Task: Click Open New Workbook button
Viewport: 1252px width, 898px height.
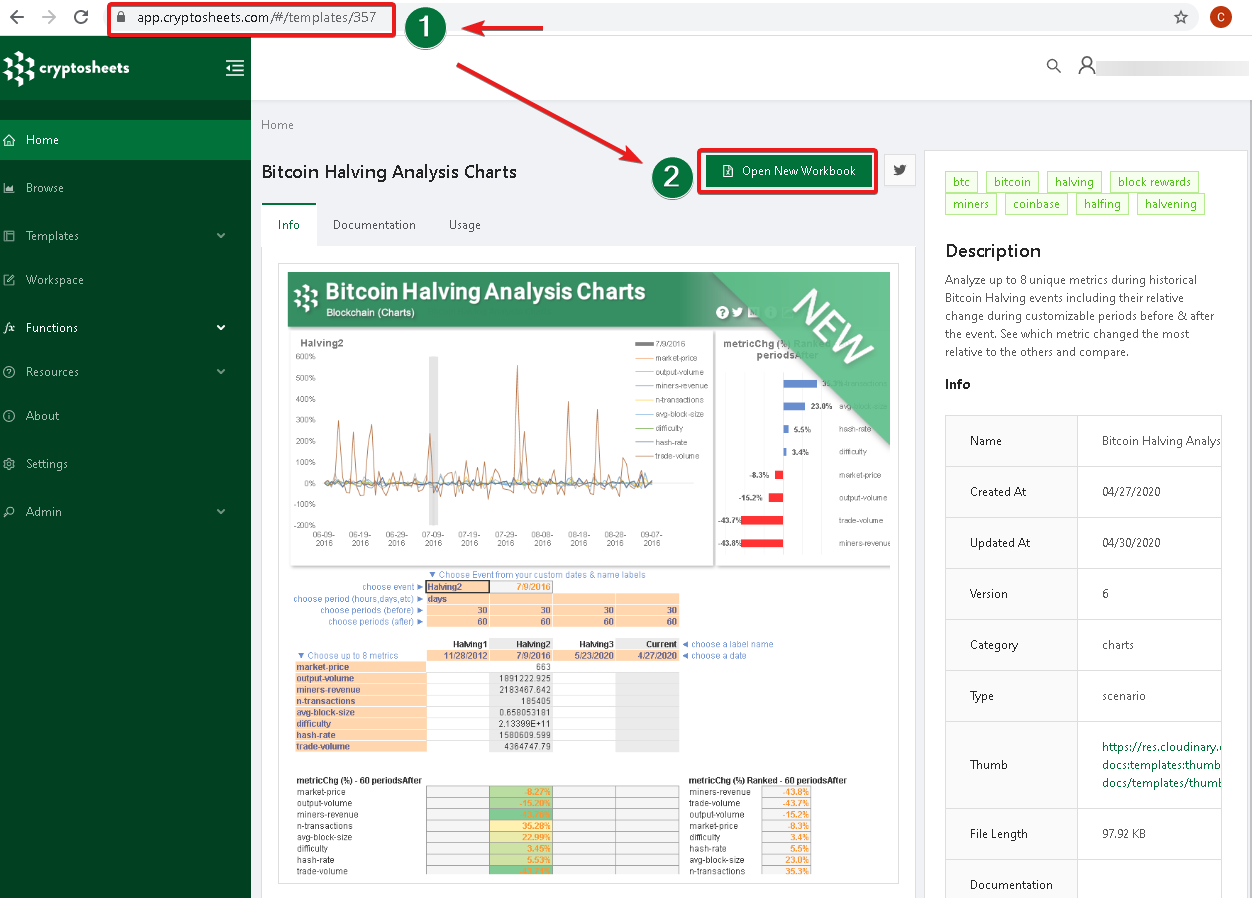Action: click(788, 171)
